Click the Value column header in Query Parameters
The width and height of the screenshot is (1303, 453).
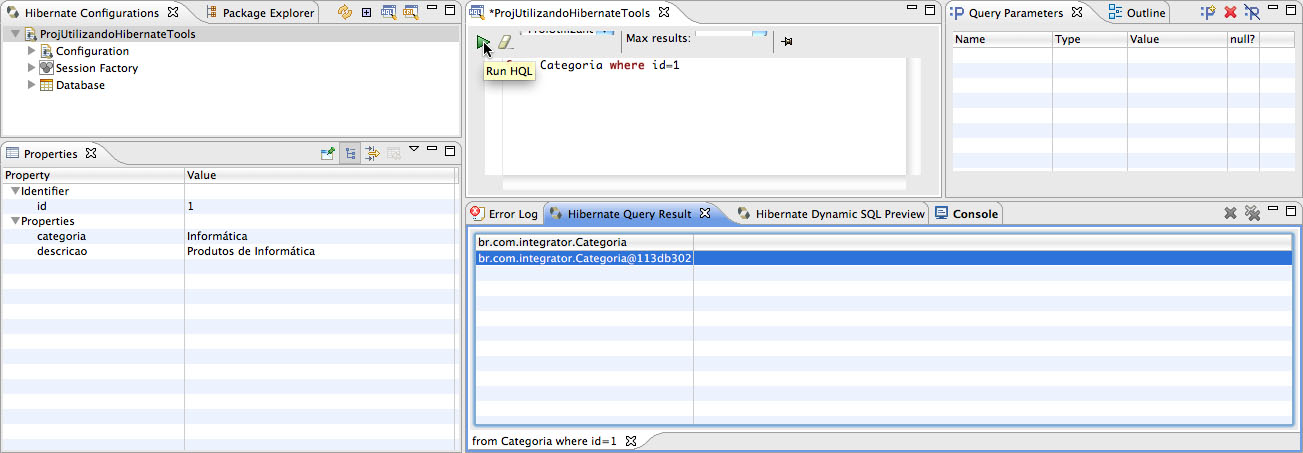(x=1177, y=40)
